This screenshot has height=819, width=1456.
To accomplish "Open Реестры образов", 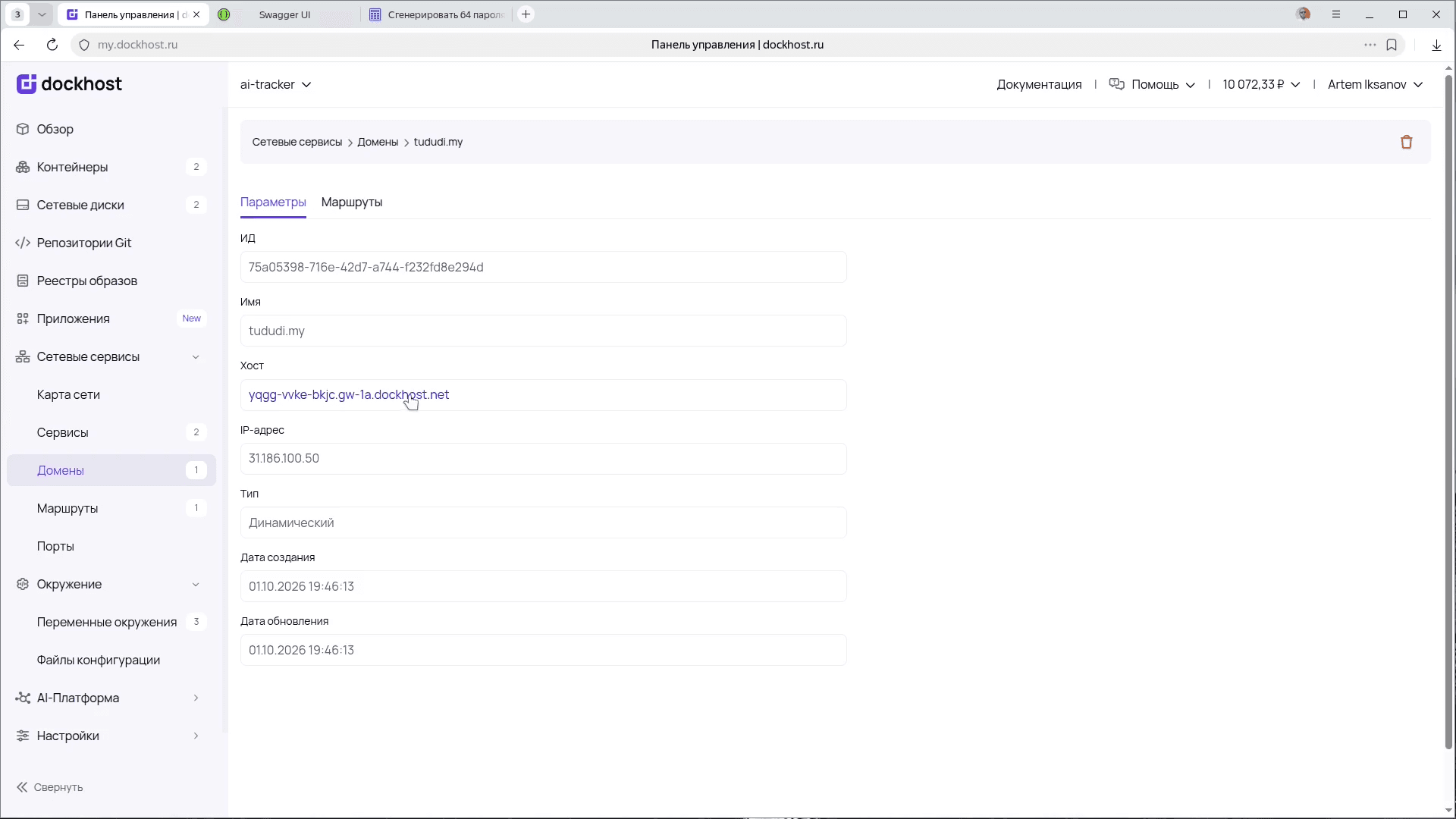I will 111,281.
